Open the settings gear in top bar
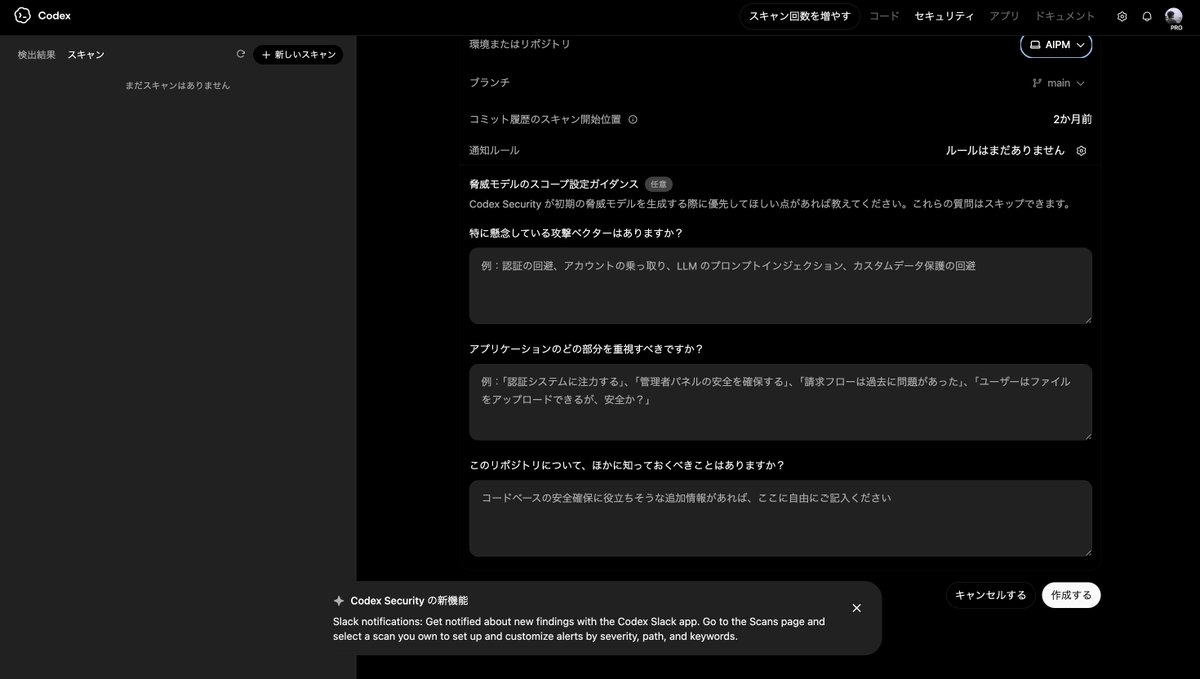 pyautogui.click(x=1122, y=16)
